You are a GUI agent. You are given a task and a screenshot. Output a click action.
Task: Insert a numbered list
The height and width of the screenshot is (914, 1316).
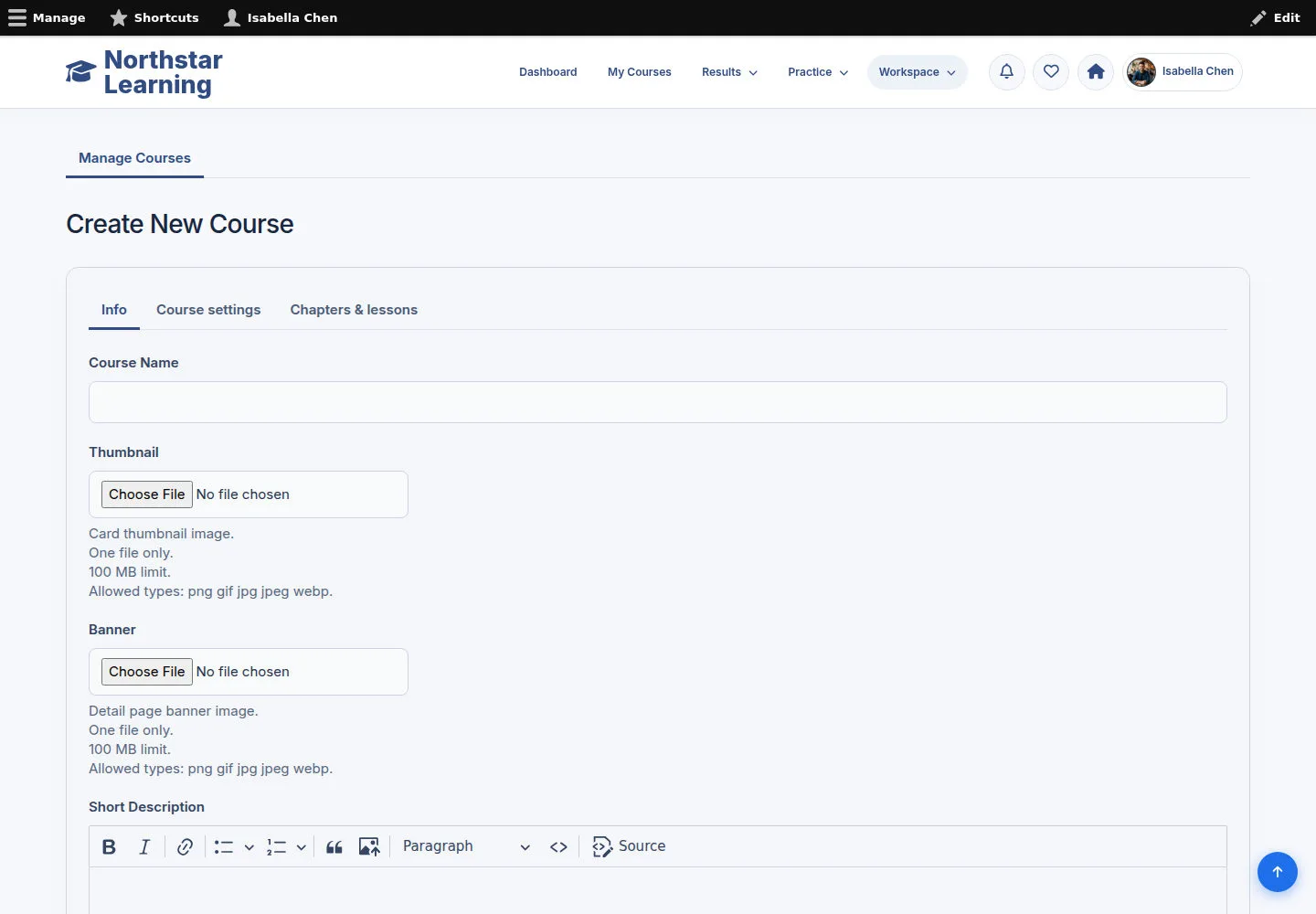[x=276, y=846]
